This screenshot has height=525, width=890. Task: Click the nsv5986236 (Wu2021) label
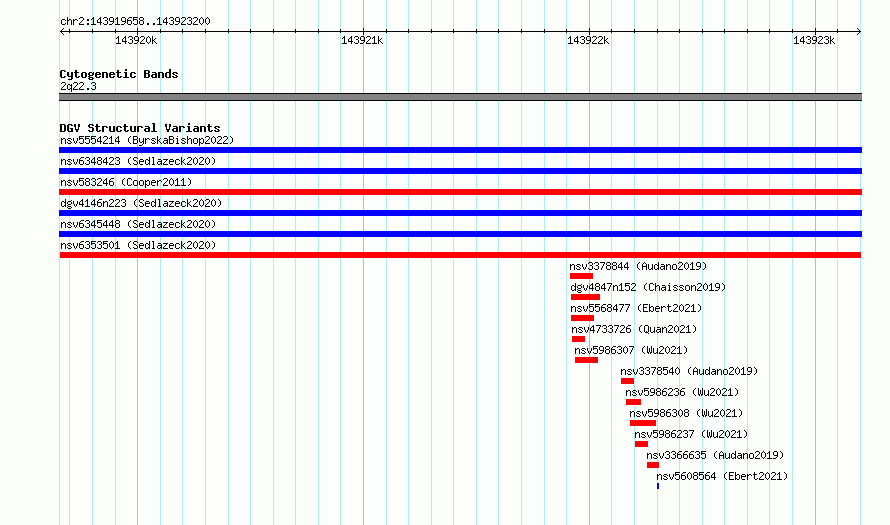point(682,392)
